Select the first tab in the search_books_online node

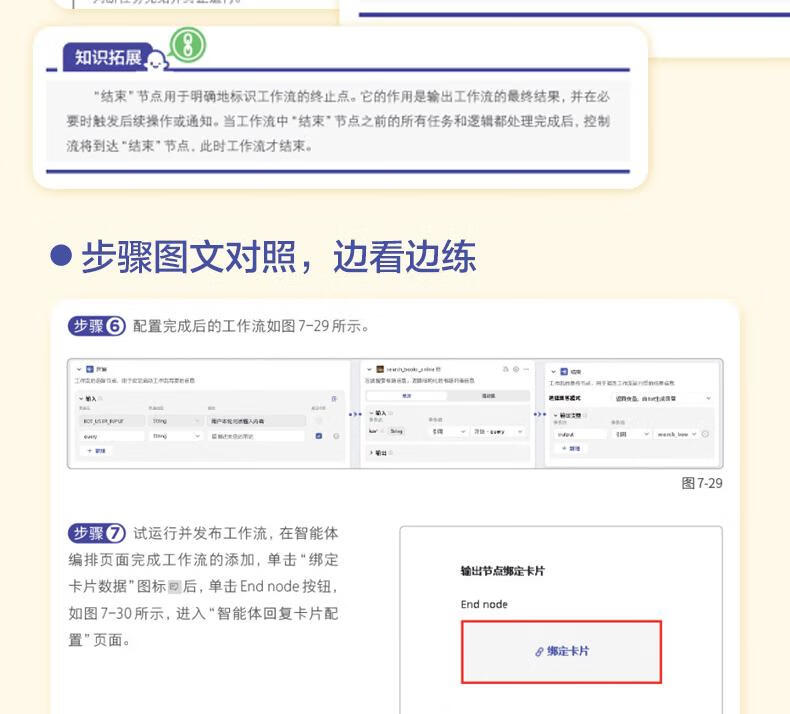tap(407, 396)
